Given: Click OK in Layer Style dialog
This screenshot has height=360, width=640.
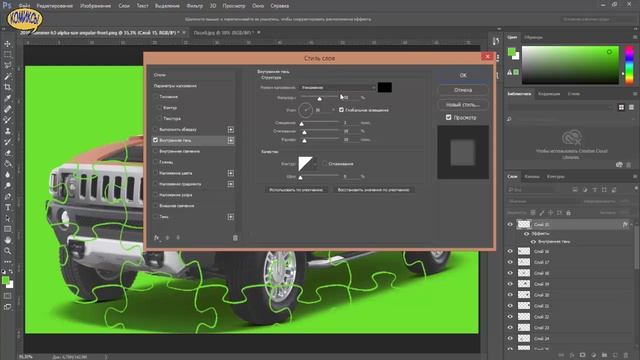Looking at the screenshot, I should pyautogui.click(x=463, y=75).
